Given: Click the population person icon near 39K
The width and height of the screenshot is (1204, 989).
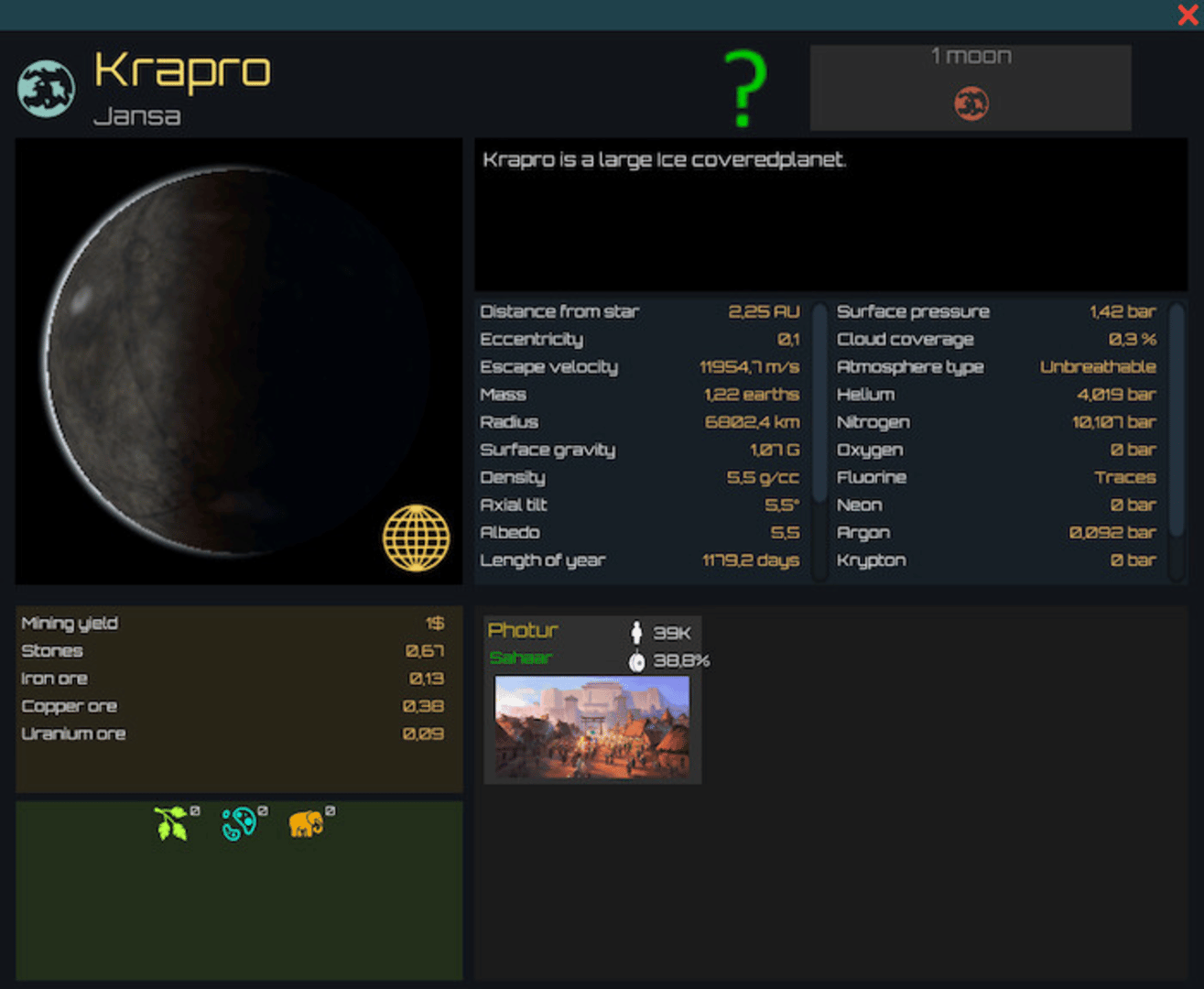Looking at the screenshot, I should (636, 632).
